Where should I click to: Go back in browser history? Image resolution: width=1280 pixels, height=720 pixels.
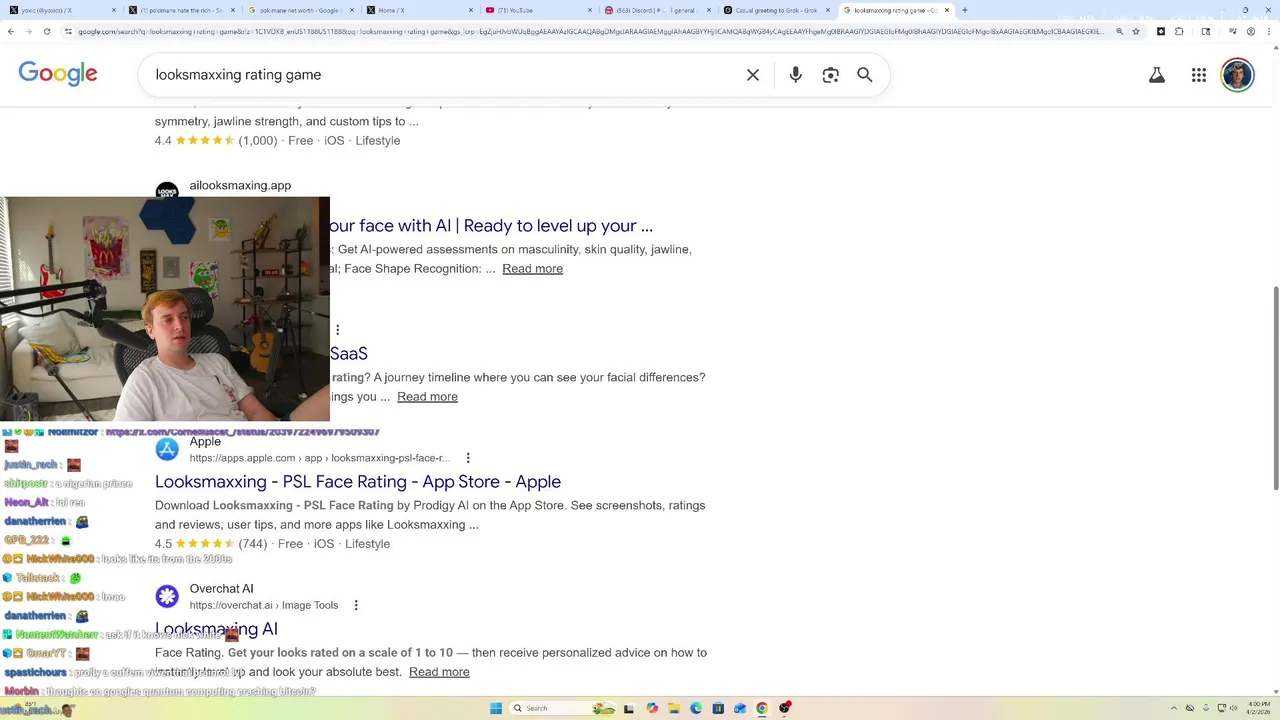click(11, 31)
